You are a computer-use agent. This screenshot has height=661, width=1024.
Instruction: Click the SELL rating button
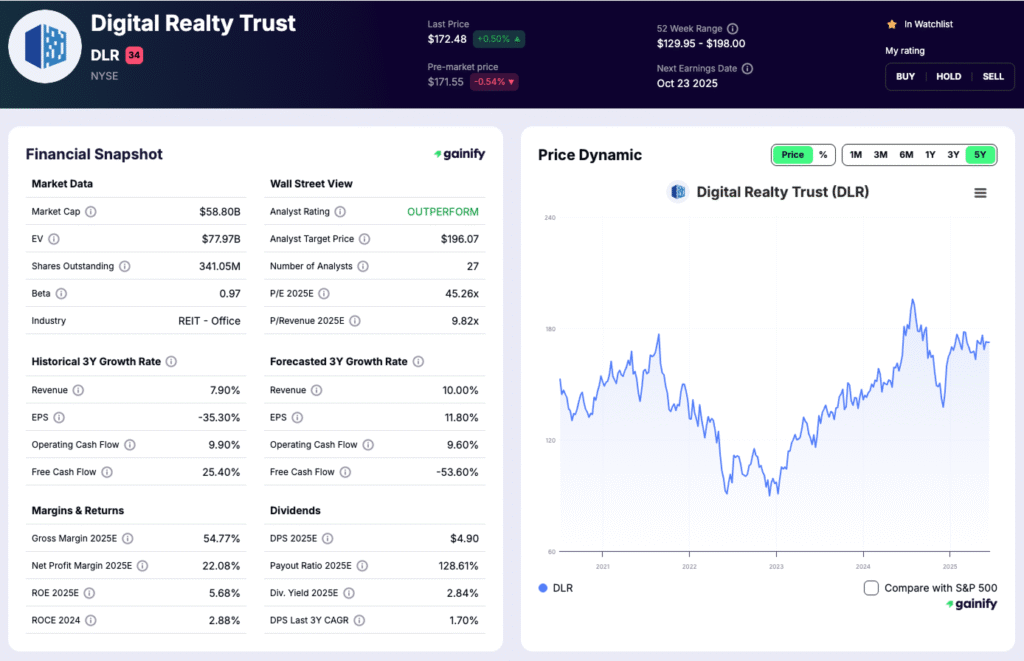(x=993, y=76)
